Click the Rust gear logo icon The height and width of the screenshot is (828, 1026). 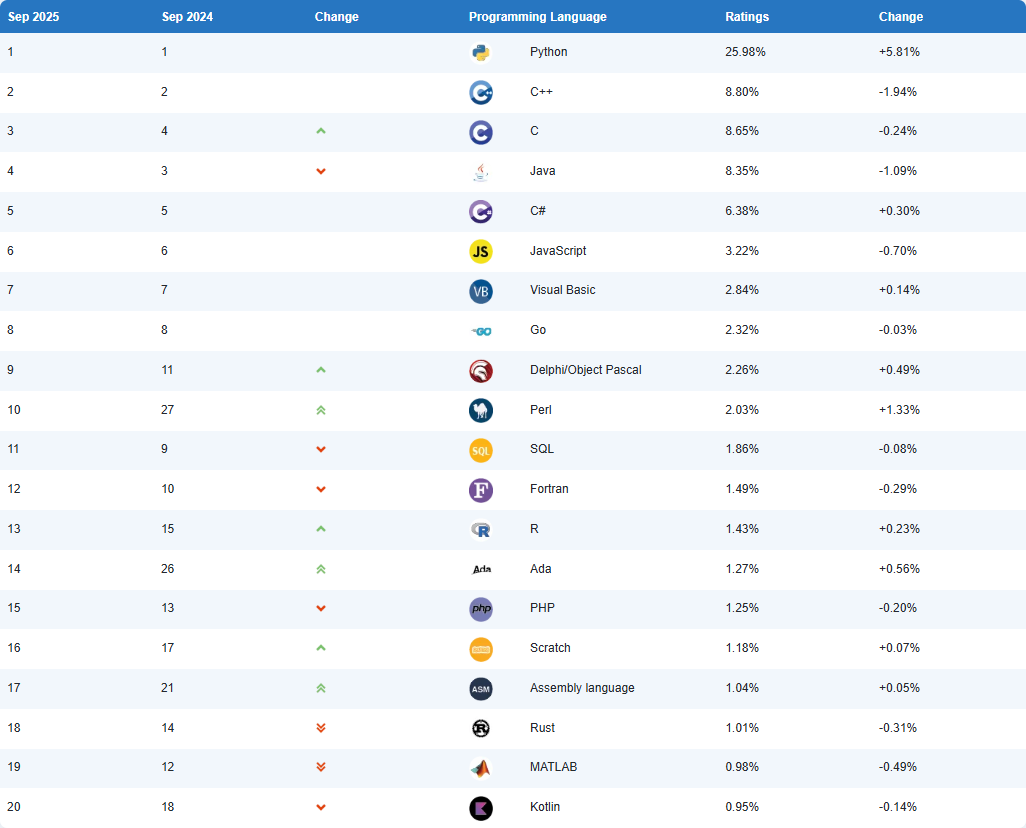coord(481,728)
